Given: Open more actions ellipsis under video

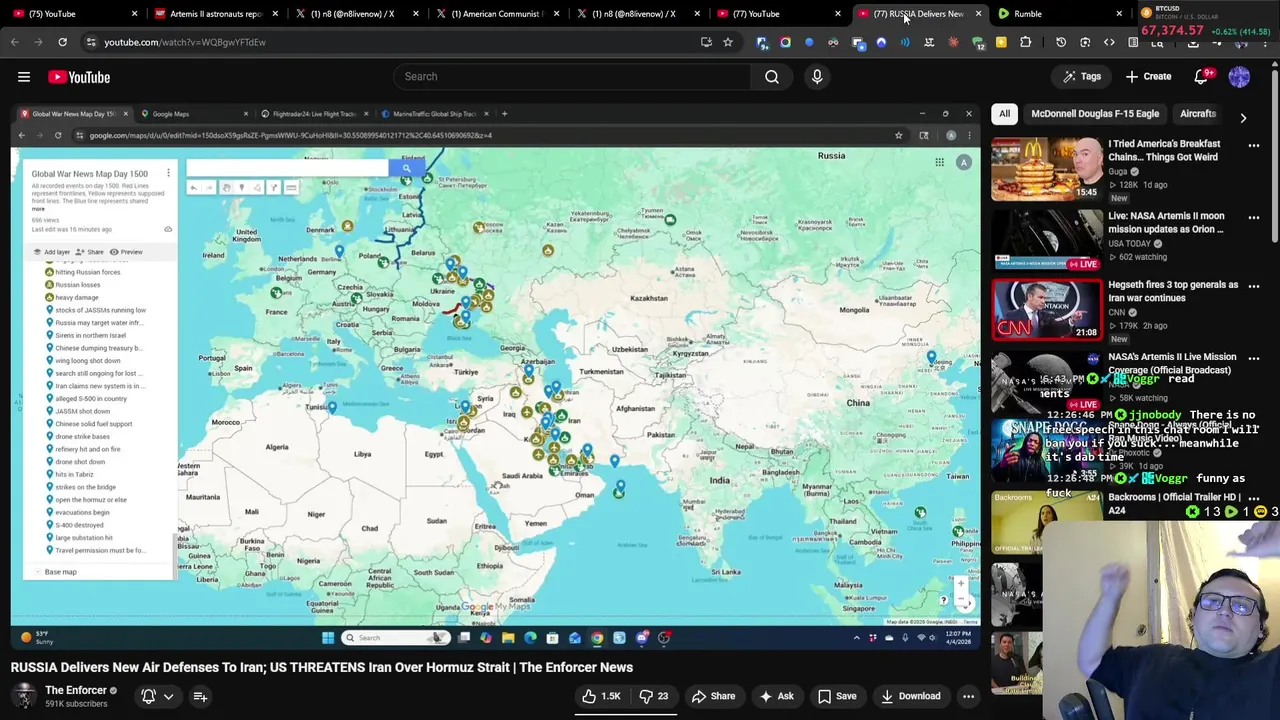Looking at the screenshot, I should tap(968, 696).
